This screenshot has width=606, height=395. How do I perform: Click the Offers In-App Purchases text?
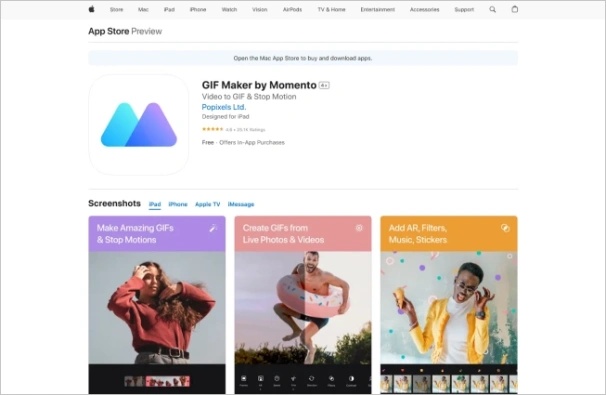pyautogui.click(x=252, y=142)
